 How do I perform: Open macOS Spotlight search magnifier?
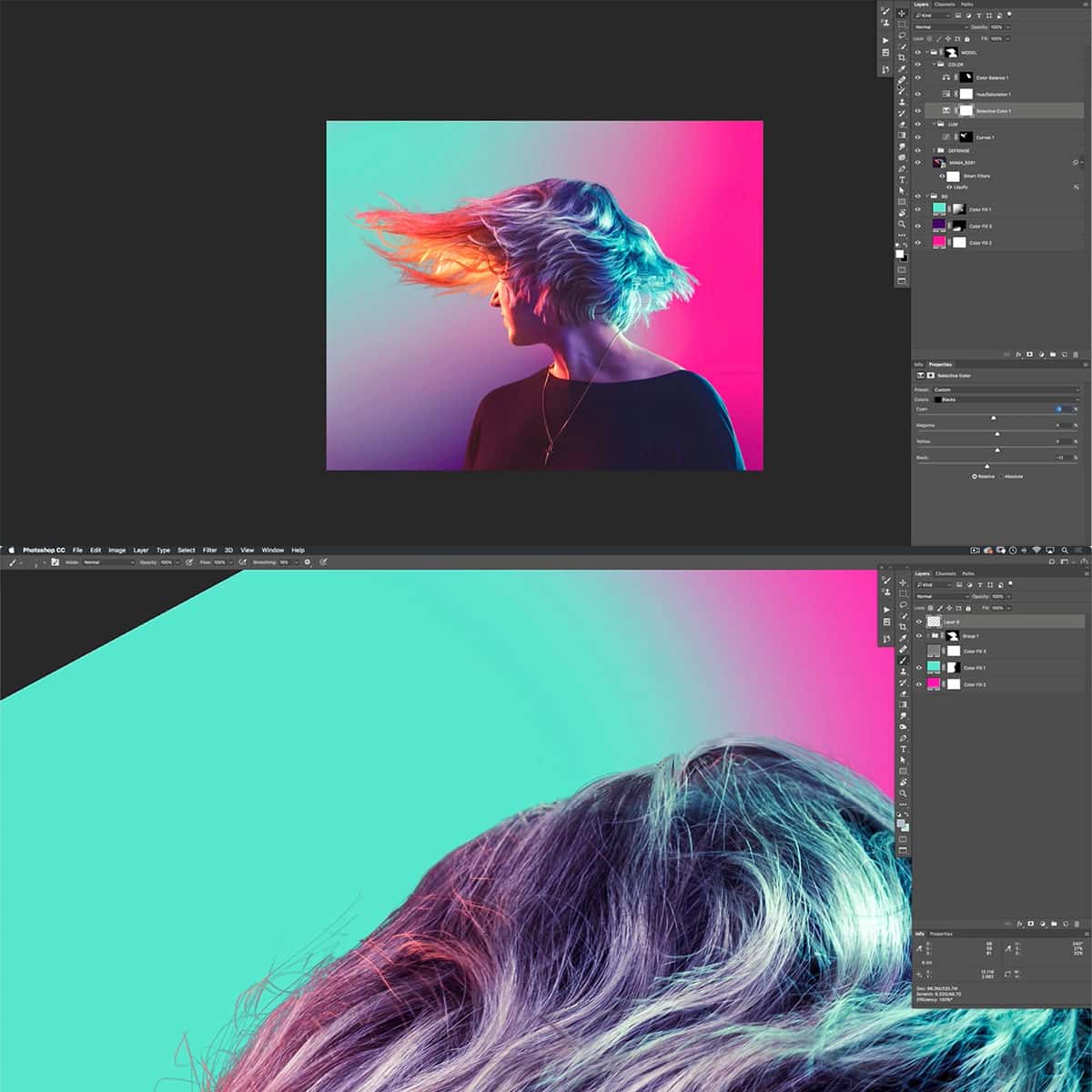(1065, 550)
